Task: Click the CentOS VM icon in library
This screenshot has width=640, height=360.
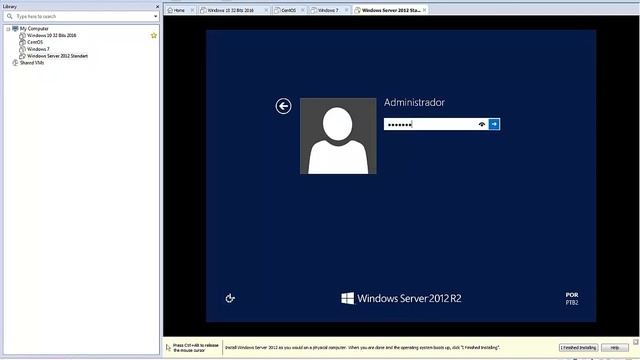Action: (x=22, y=42)
